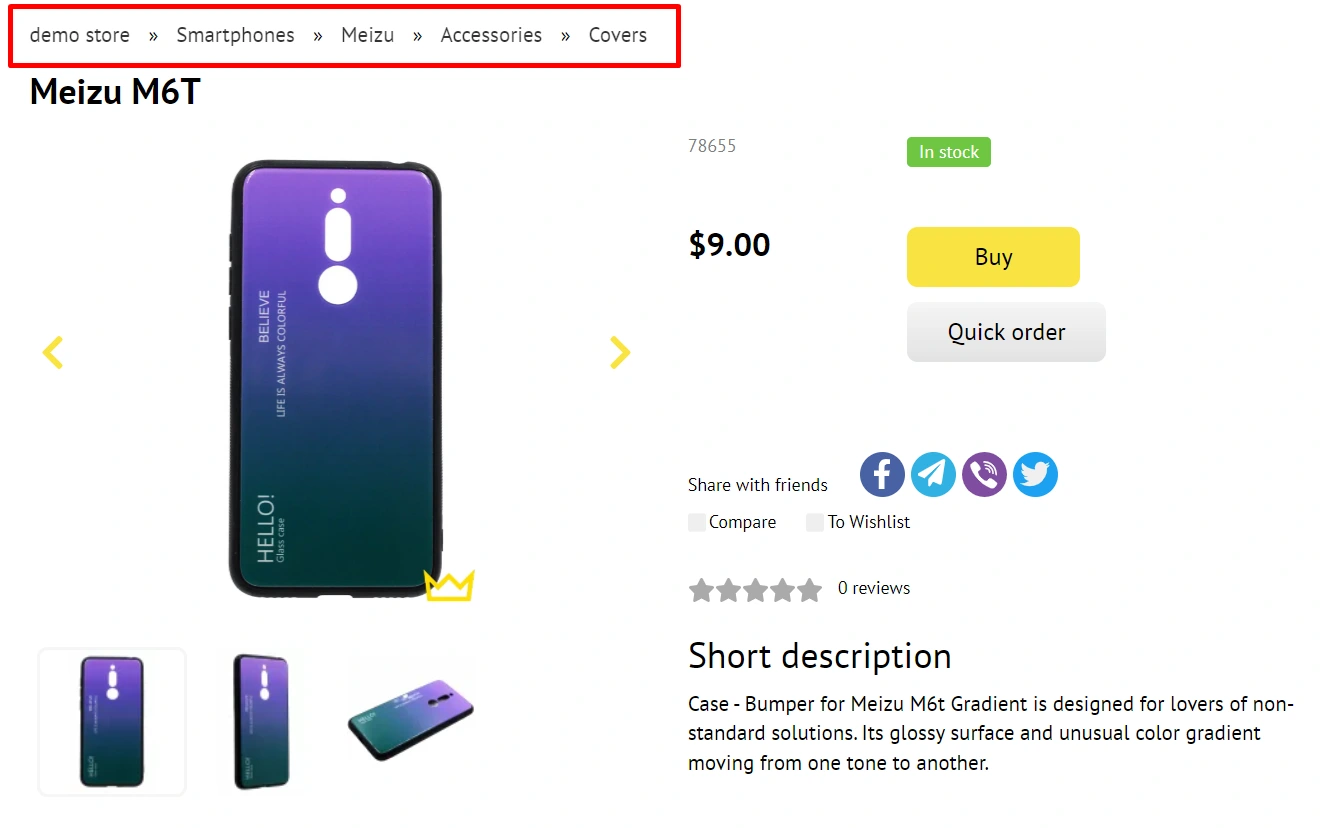
Task: Click the fifth rating star
Action: click(x=809, y=590)
